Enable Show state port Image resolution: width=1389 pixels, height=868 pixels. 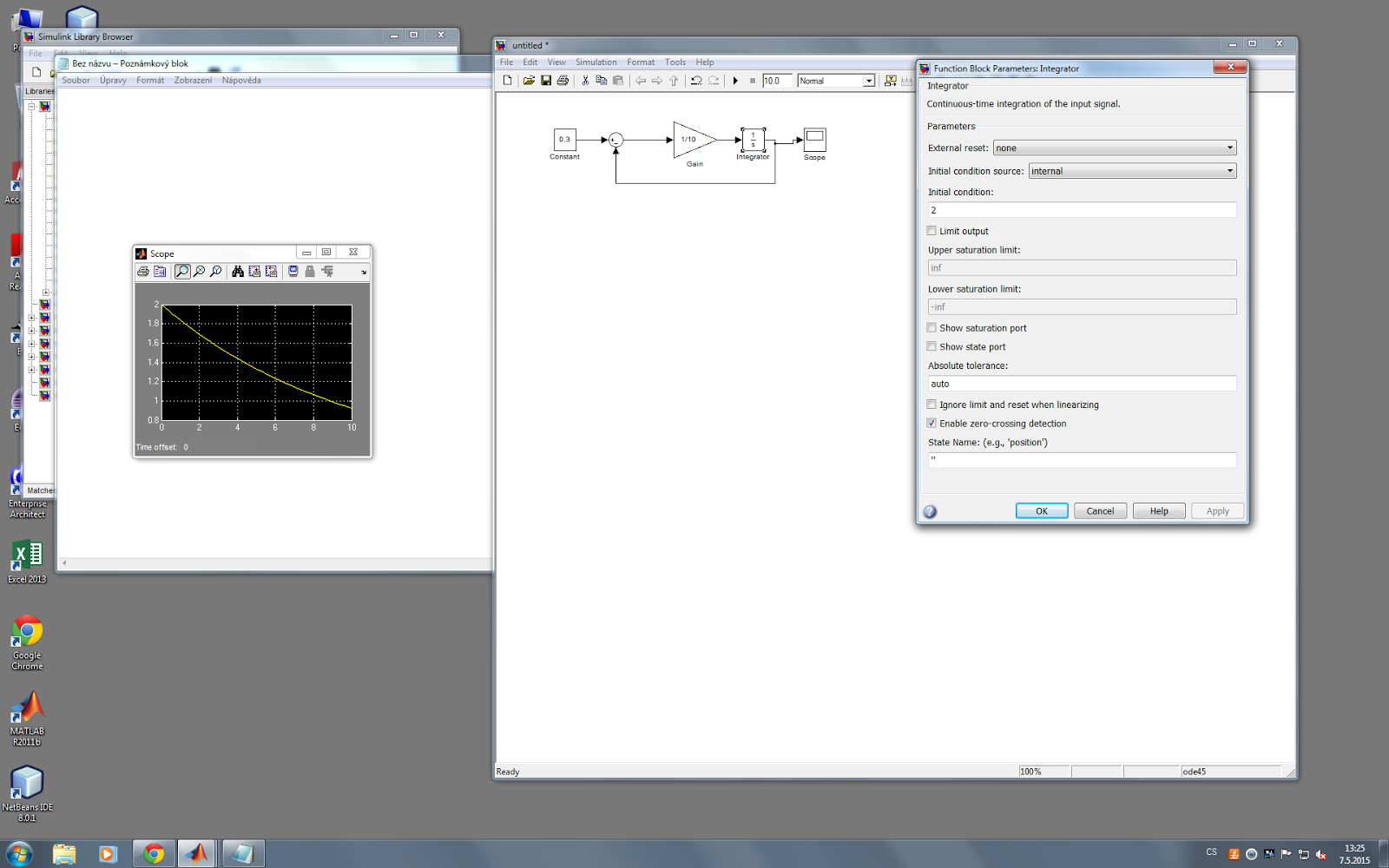(x=931, y=346)
